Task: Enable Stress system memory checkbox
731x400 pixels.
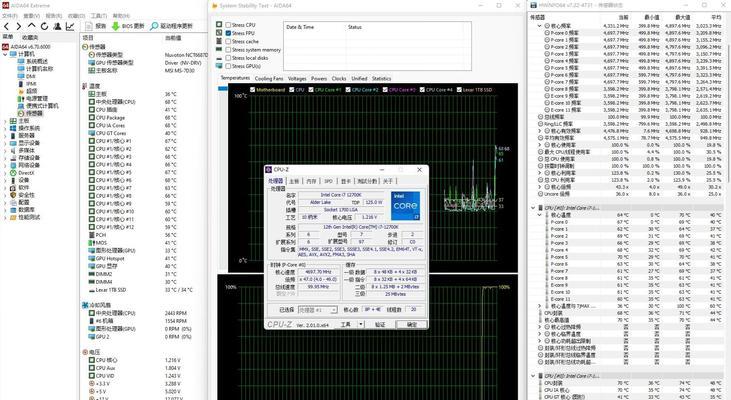Action: (x=228, y=49)
